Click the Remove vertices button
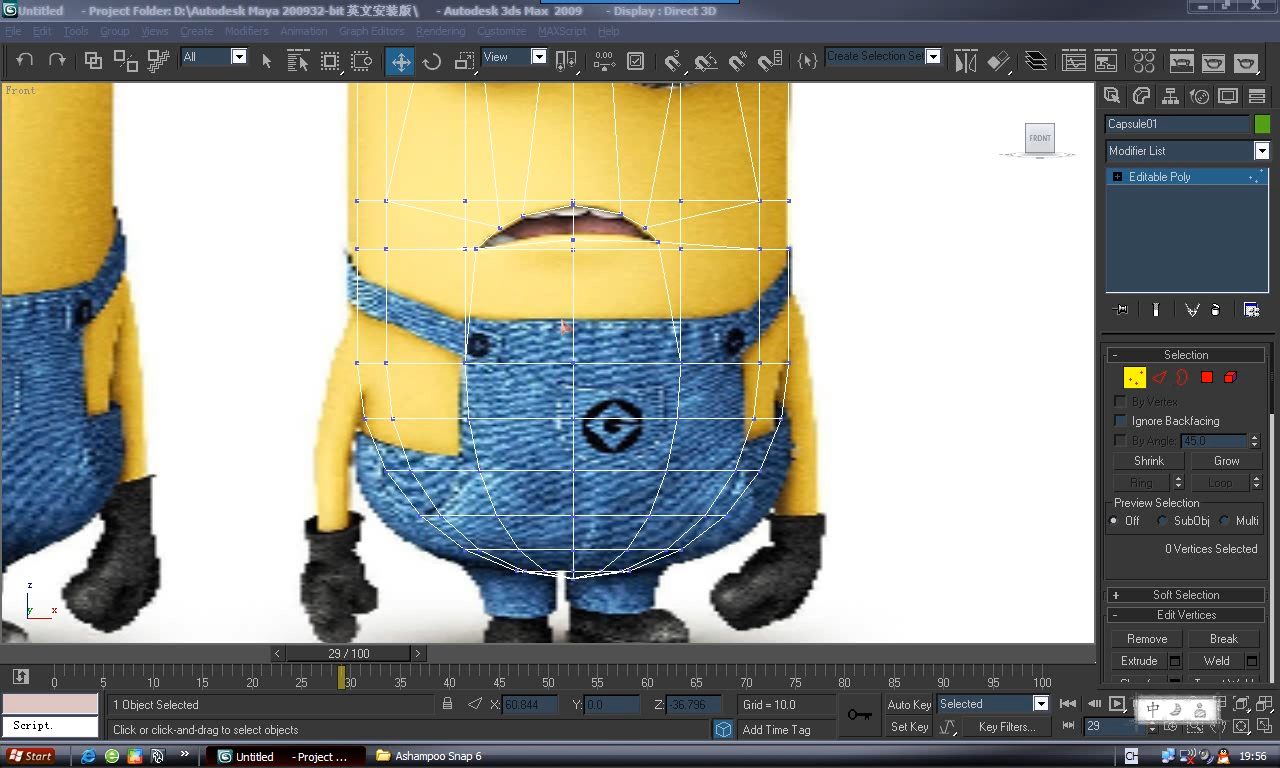 (1147, 639)
